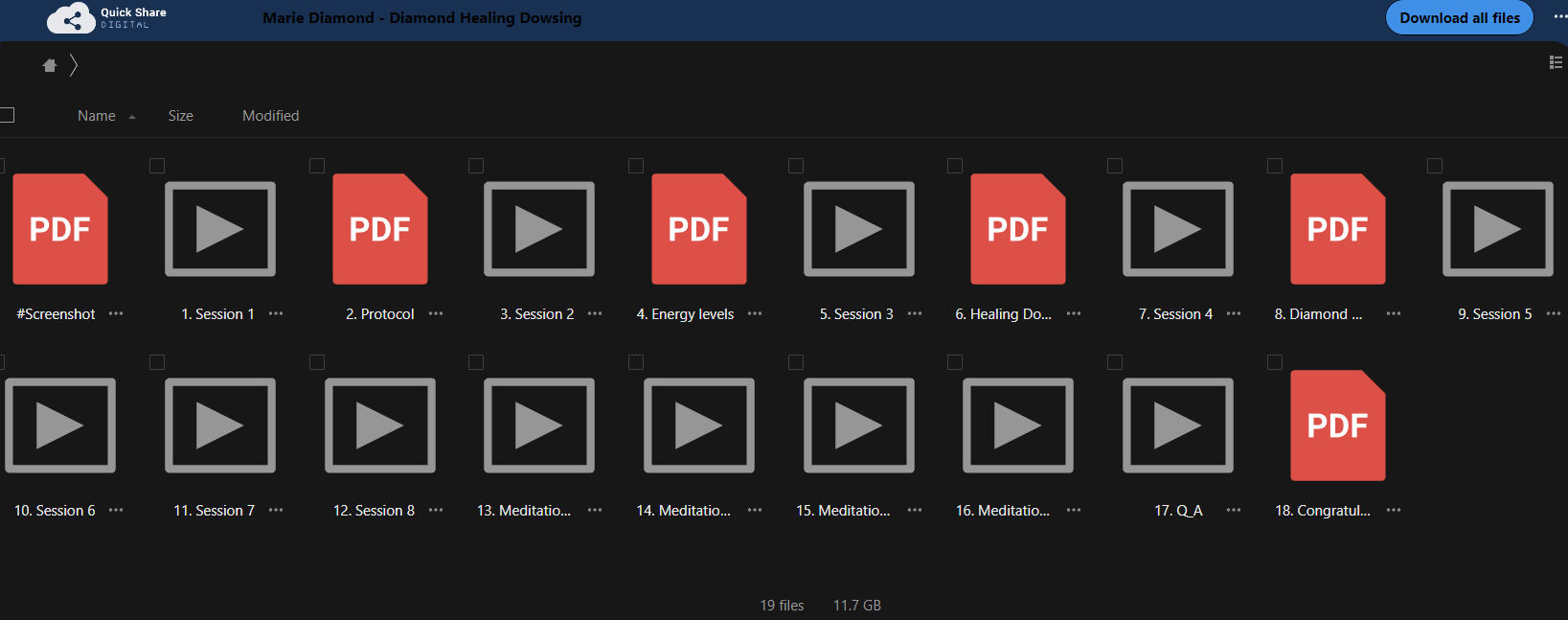1568x620 pixels.
Task: Sort files by Name column
Action: pyautogui.click(x=97, y=115)
